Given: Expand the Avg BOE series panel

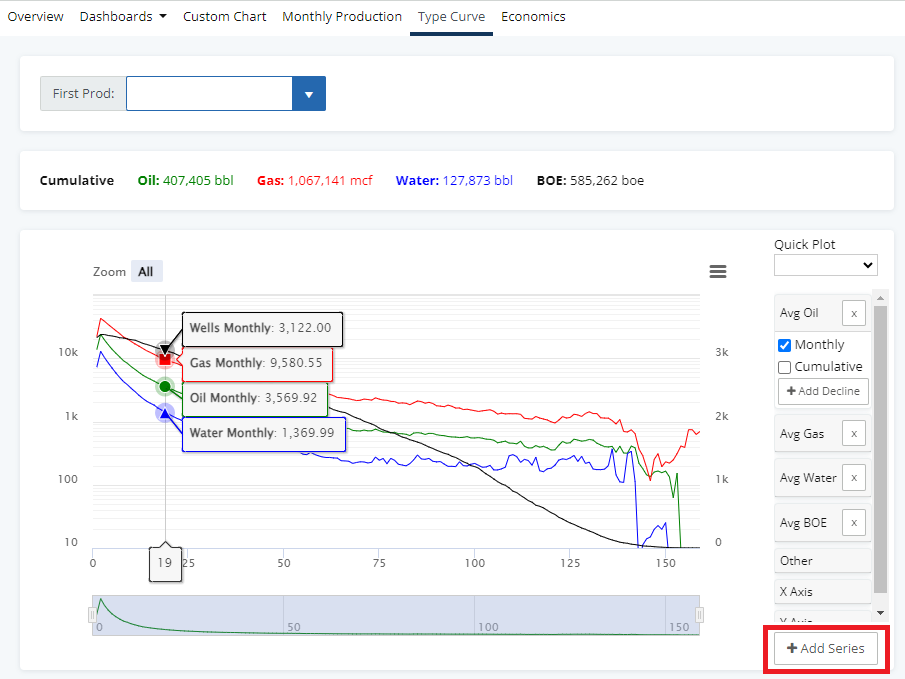Looking at the screenshot, I should (803, 523).
